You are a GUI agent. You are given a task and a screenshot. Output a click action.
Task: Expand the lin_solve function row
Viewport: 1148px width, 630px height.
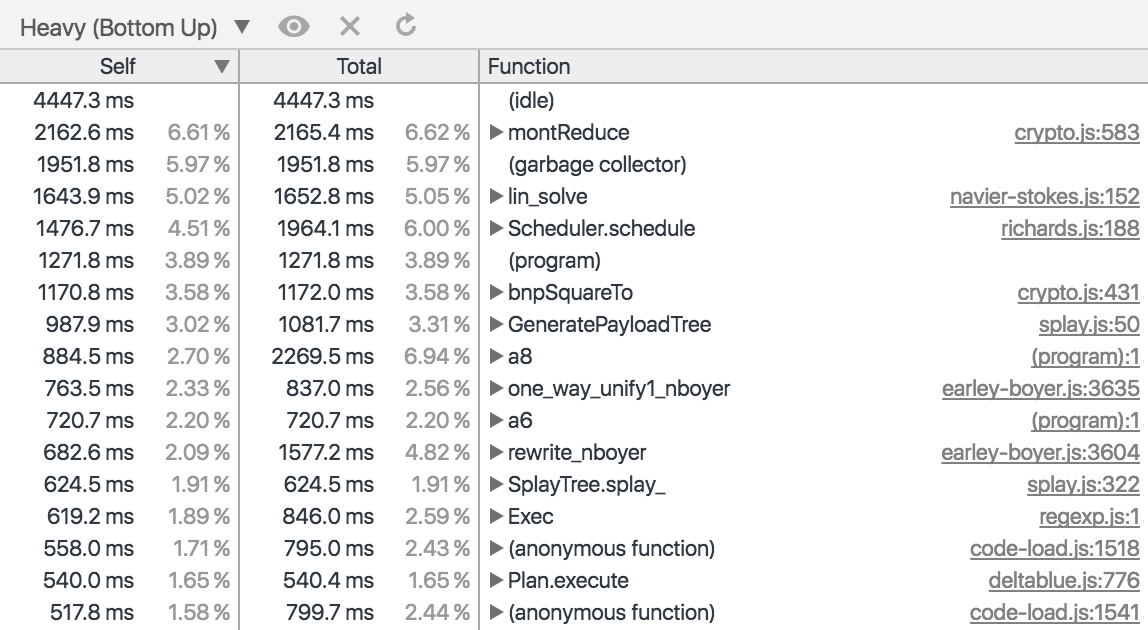click(496, 197)
